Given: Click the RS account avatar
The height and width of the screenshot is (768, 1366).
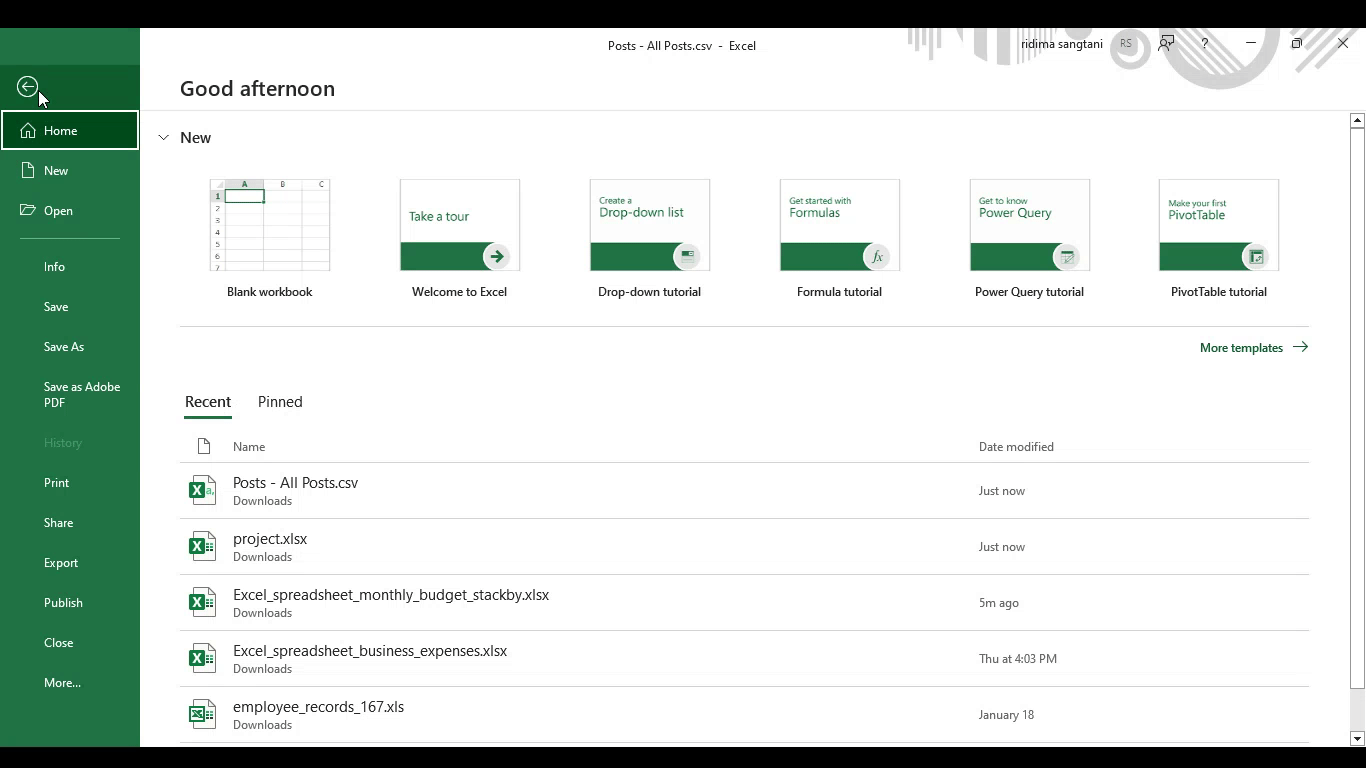Looking at the screenshot, I should 1126,44.
